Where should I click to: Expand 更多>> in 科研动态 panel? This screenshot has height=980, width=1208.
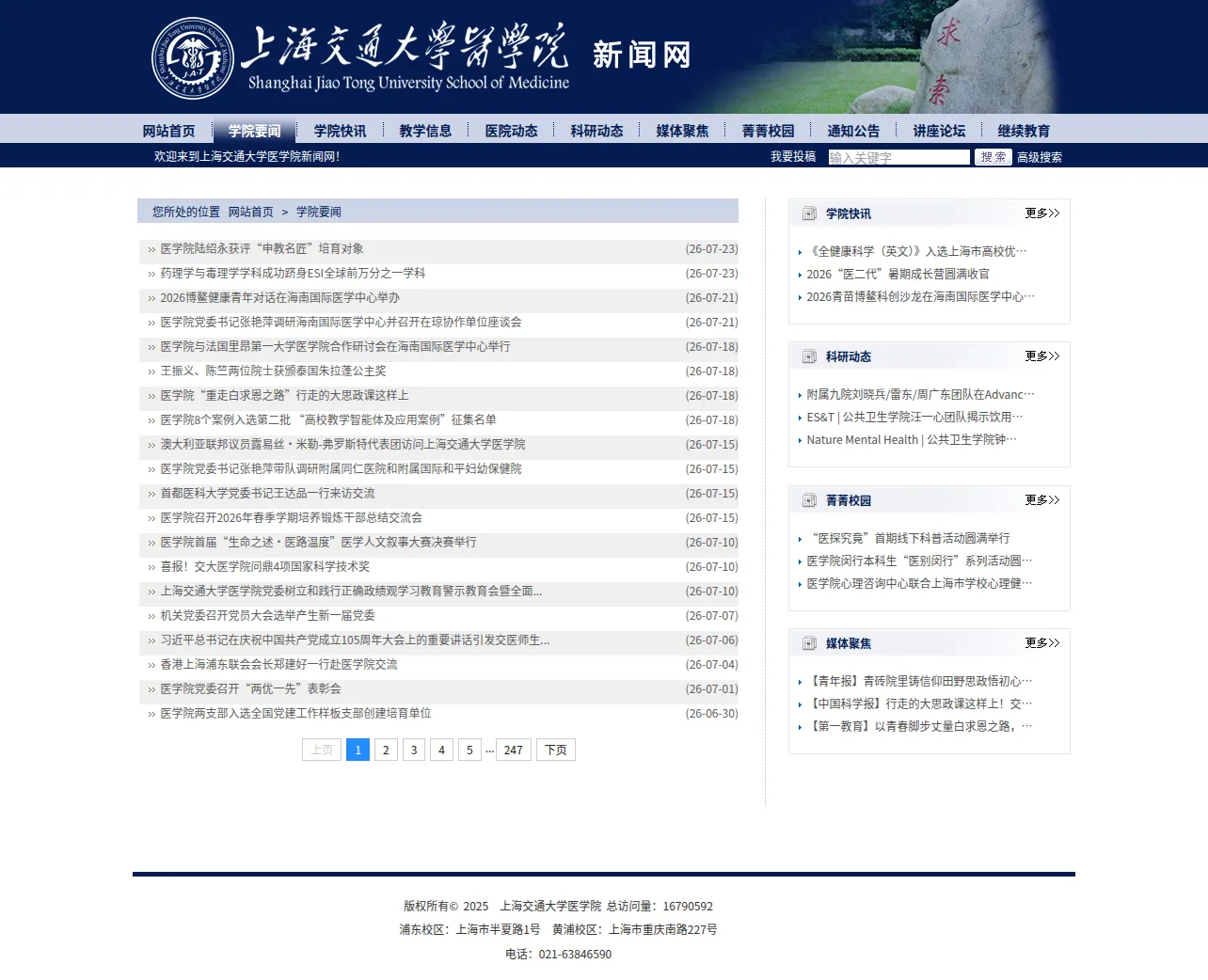[1042, 356]
